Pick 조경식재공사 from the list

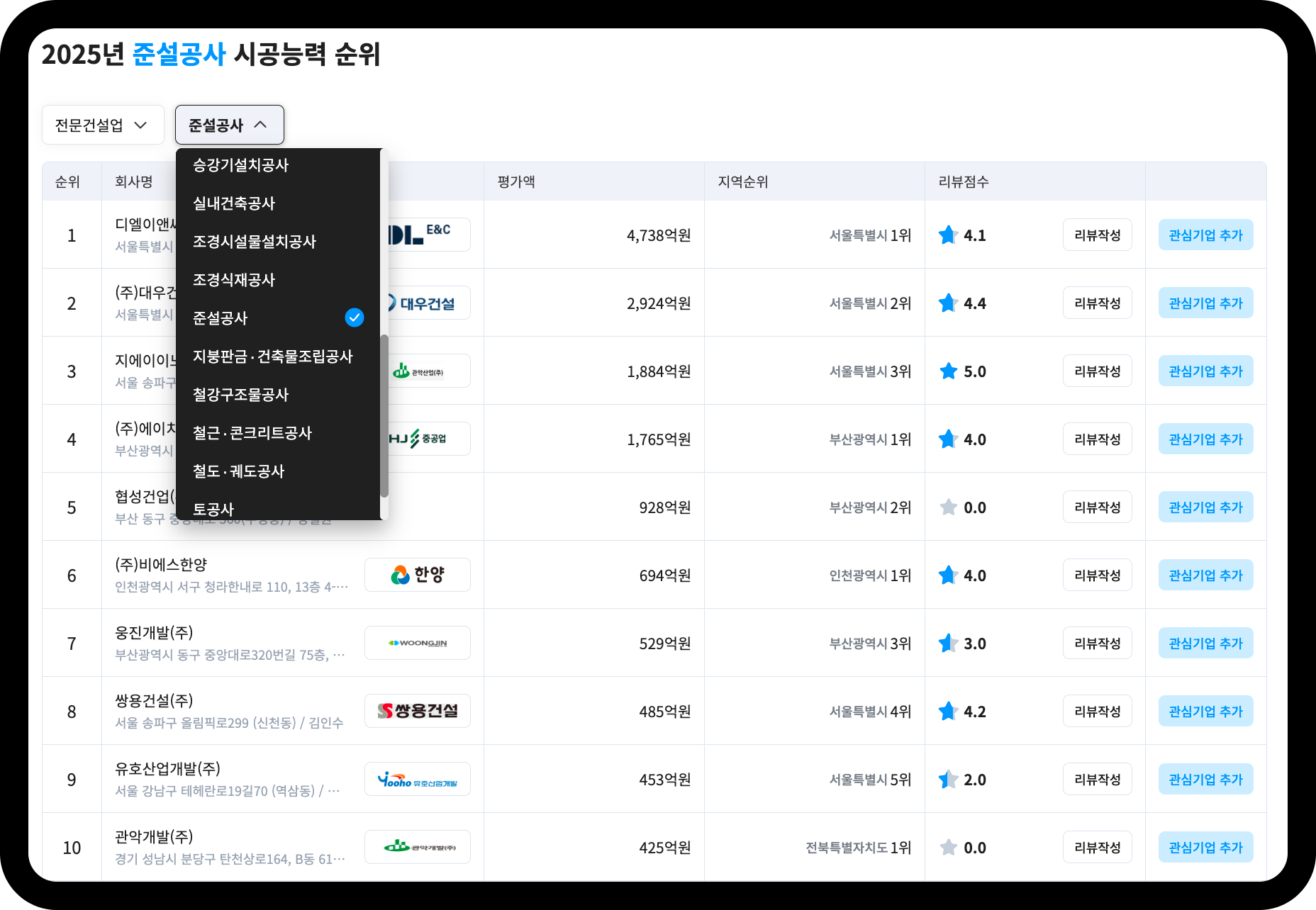(278, 280)
